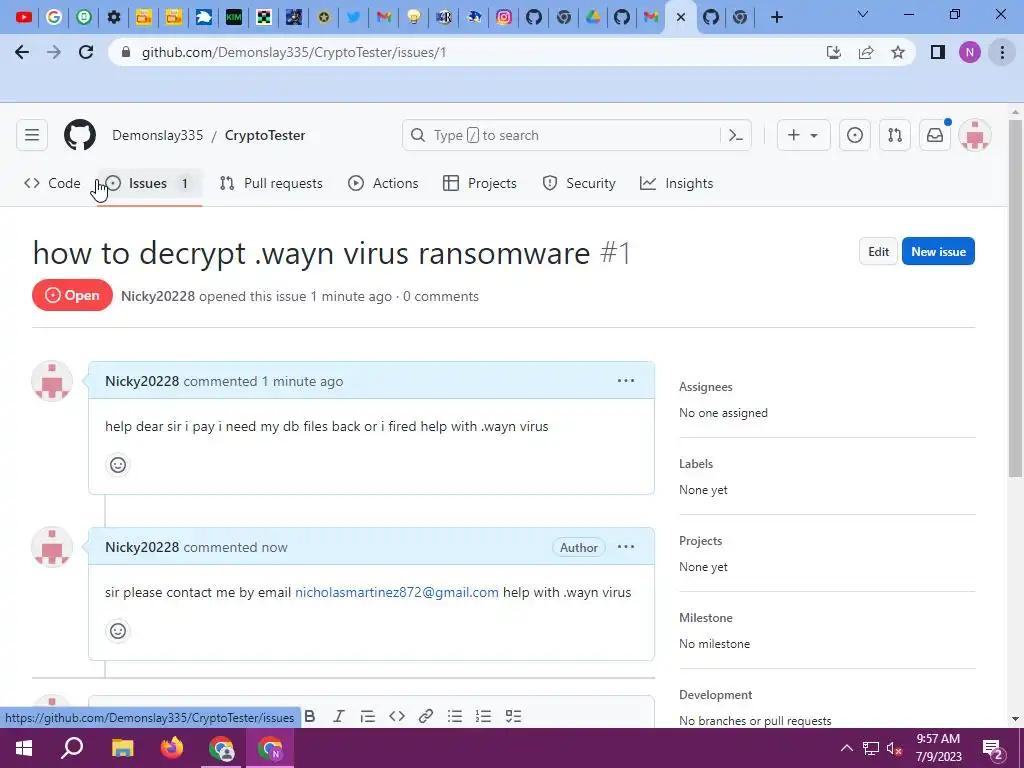This screenshot has height=768, width=1024.
Task: Open Firefox from the taskbar
Action: tap(172, 748)
